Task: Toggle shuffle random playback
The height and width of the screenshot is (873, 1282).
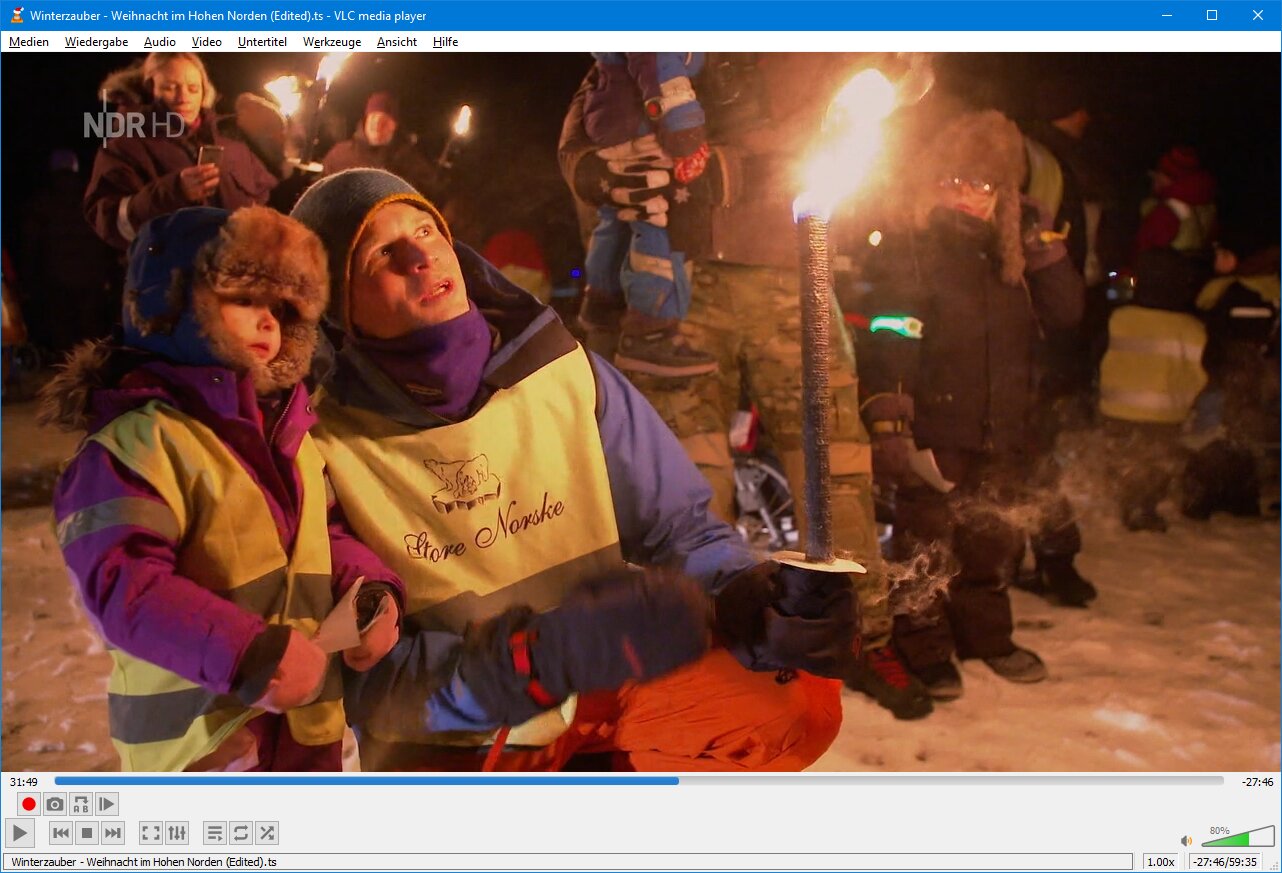Action: (267, 833)
